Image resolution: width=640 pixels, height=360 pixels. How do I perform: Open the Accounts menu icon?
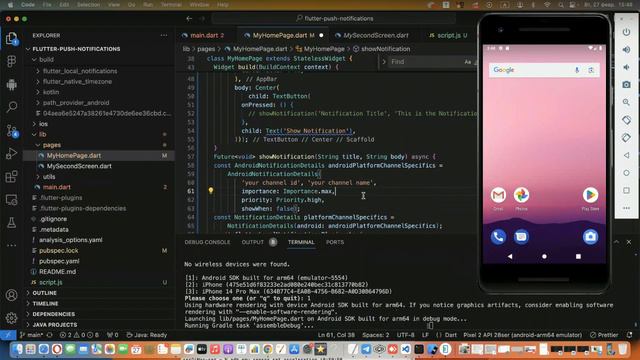tap(11, 295)
